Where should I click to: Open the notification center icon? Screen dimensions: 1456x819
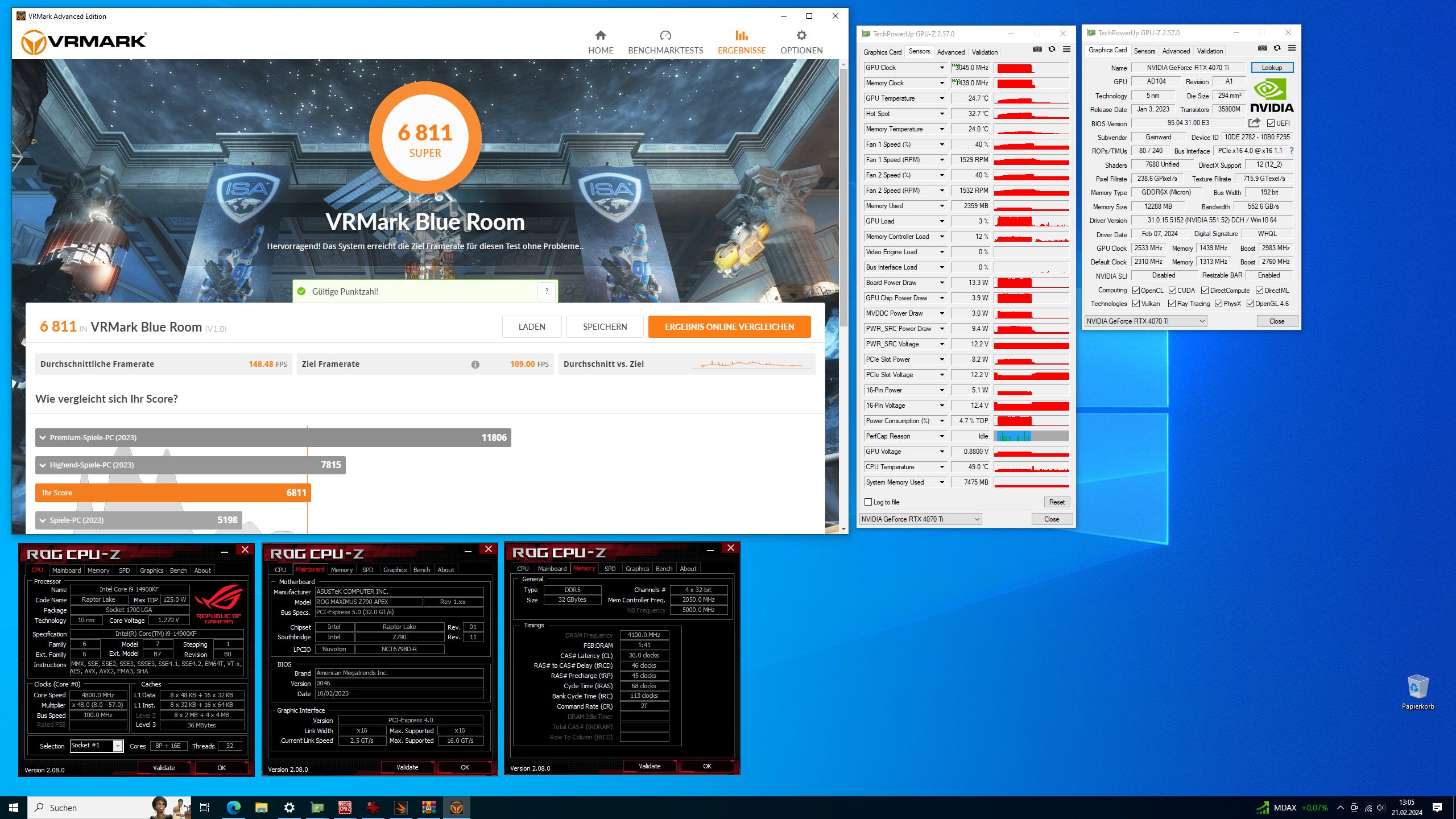[1437, 808]
